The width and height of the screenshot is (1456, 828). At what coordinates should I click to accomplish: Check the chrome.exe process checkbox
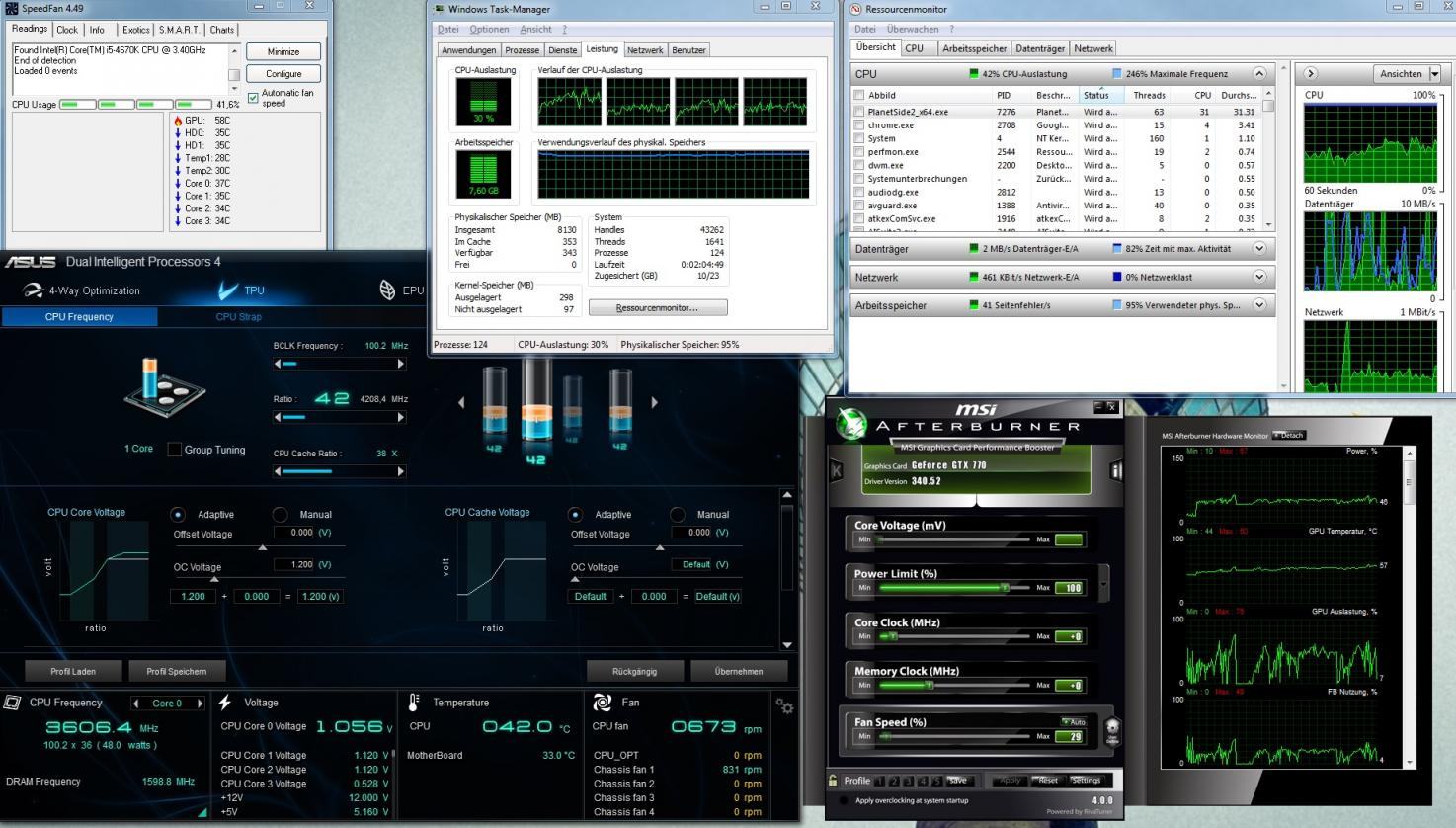point(859,125)
